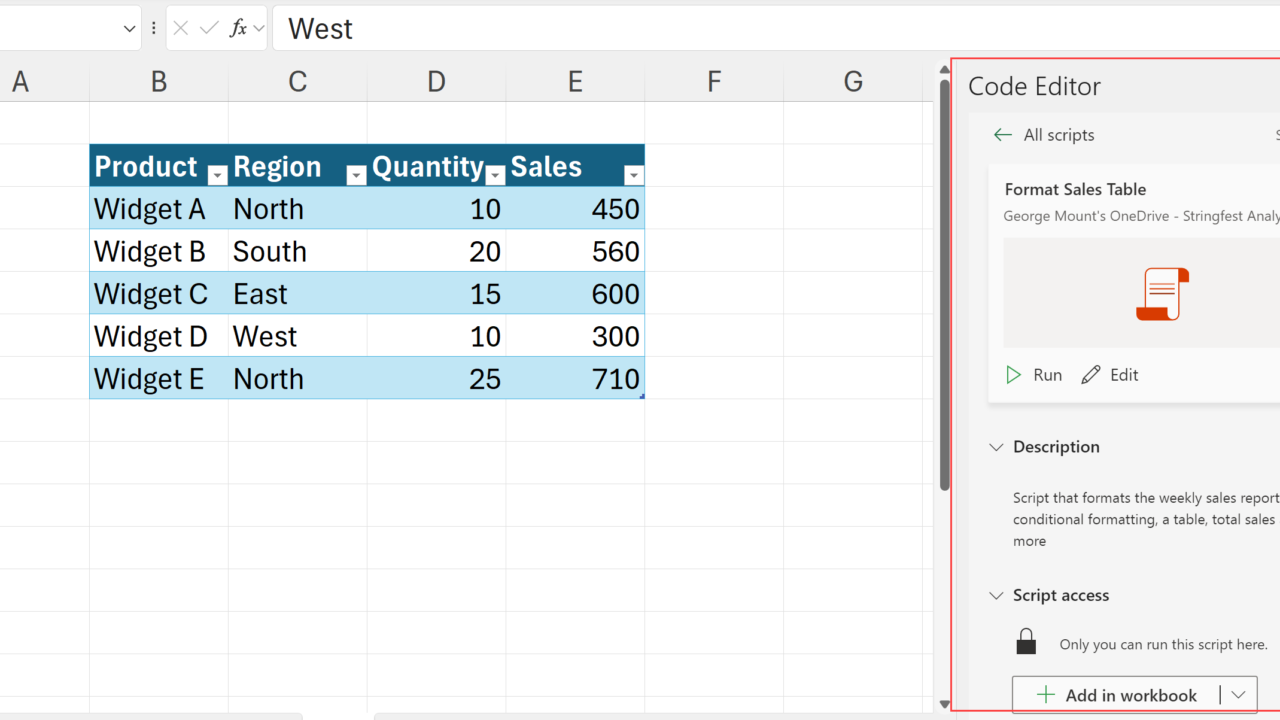Image resolution: width=1280 pixels, height=720 pixels.
Task: Open the Product column filter dropdown
Action: tap(217, 176)
